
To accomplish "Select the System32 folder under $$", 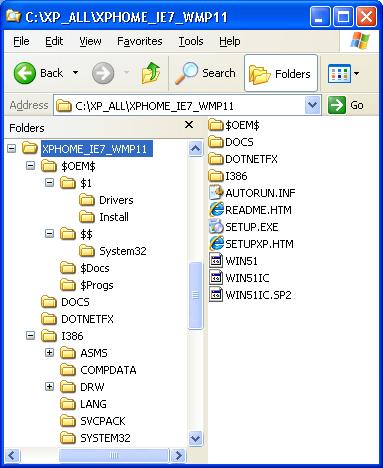I will [123, 251].
